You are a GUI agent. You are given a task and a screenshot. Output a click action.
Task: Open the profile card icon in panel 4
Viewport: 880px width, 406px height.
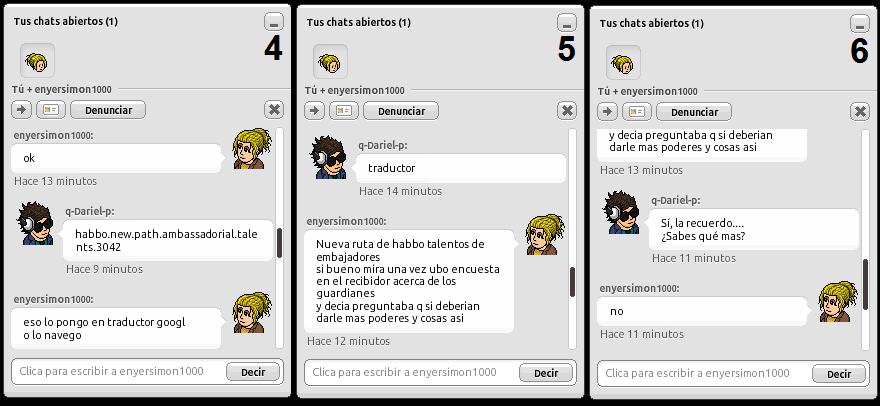point(51,110)
